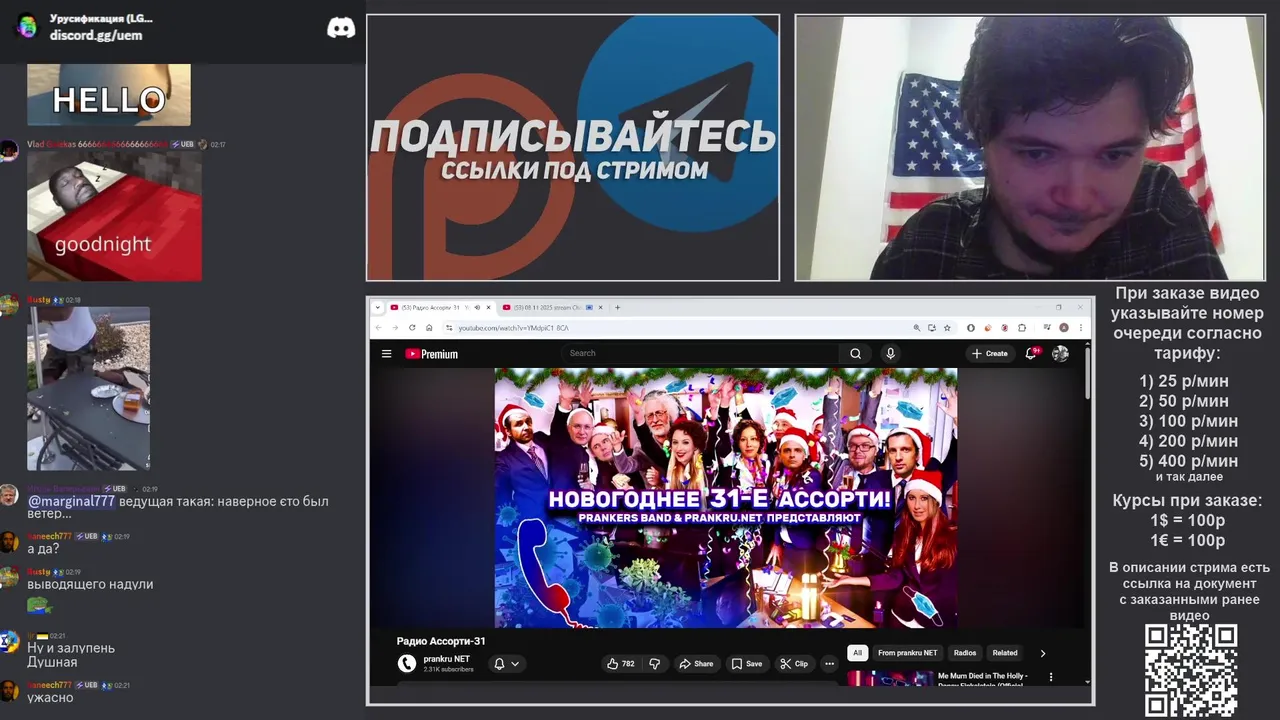Click the chat message 'а да?'
The width and height of the screenshot is (1280, 720).
(x=43, y=549)
